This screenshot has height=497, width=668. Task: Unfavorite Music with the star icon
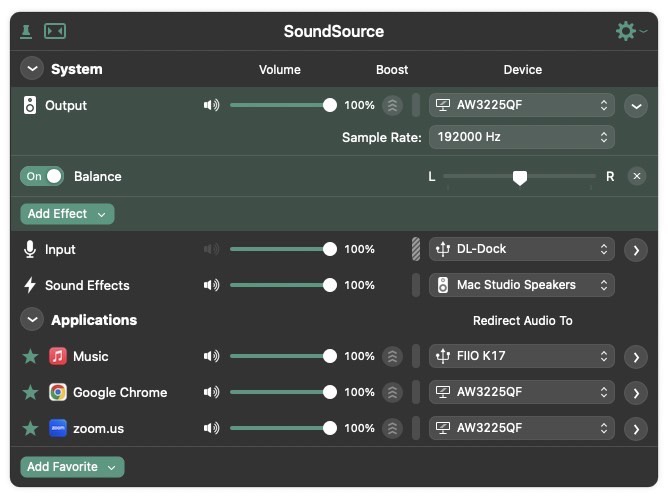click(x=30, y=356)
